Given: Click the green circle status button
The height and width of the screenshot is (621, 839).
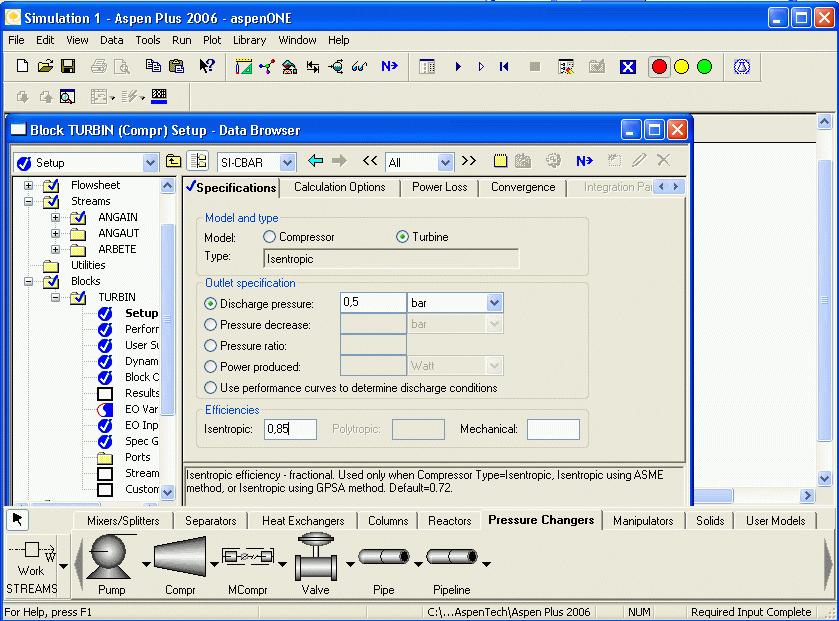Looking at the screenshot, I should point(705,67).
